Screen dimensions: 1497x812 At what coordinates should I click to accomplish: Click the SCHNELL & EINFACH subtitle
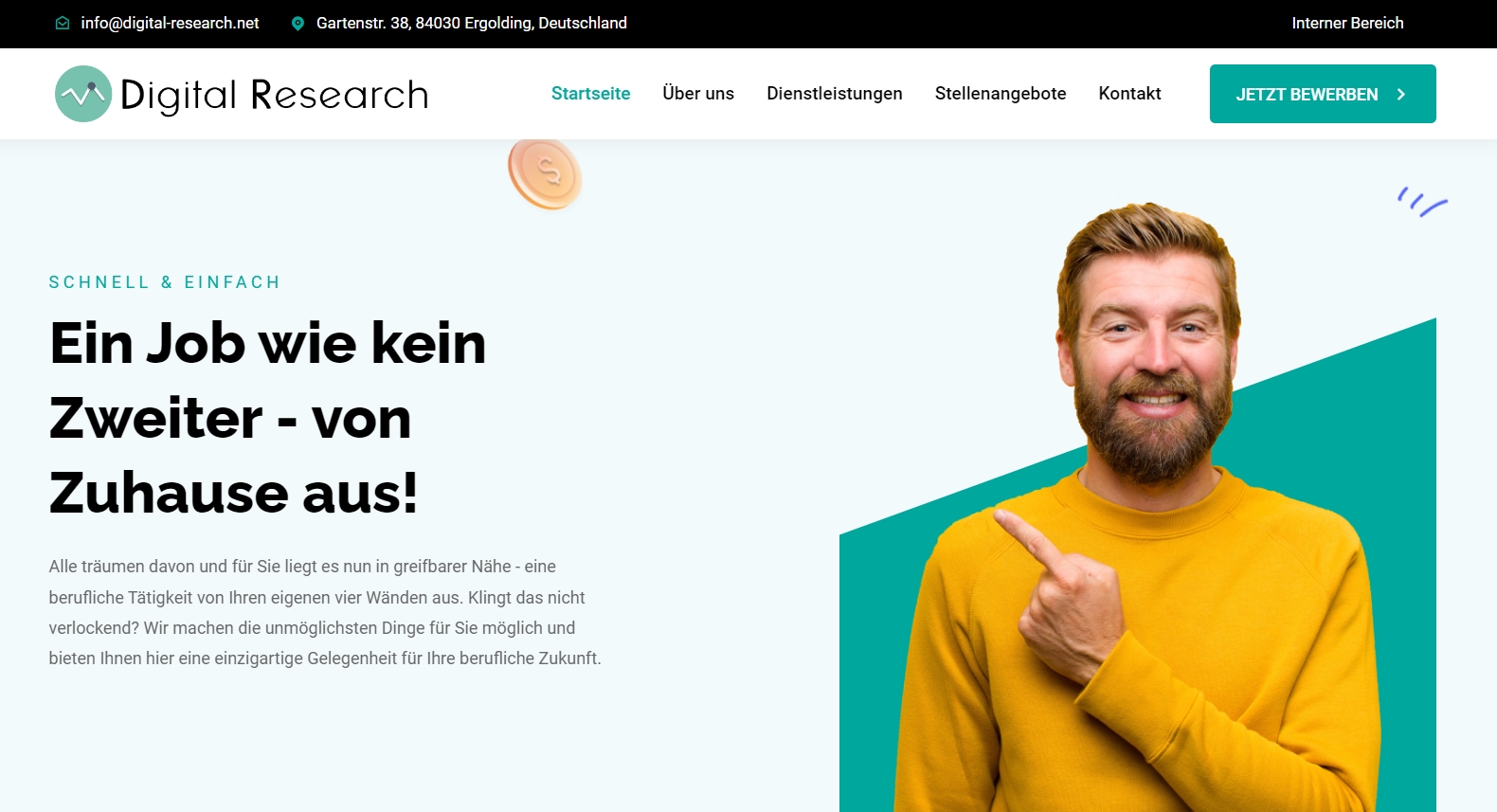point(165,282)
